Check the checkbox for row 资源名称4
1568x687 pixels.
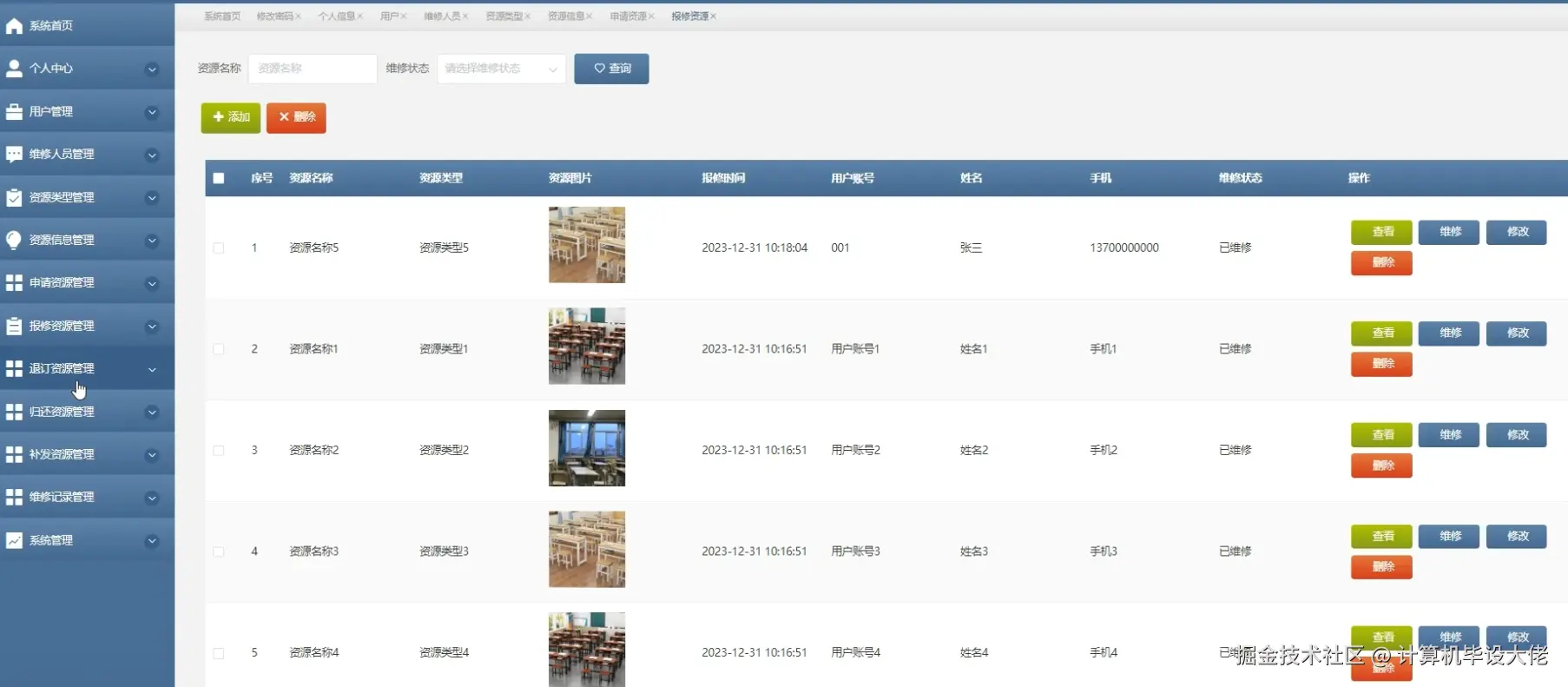tap(219, 653)
